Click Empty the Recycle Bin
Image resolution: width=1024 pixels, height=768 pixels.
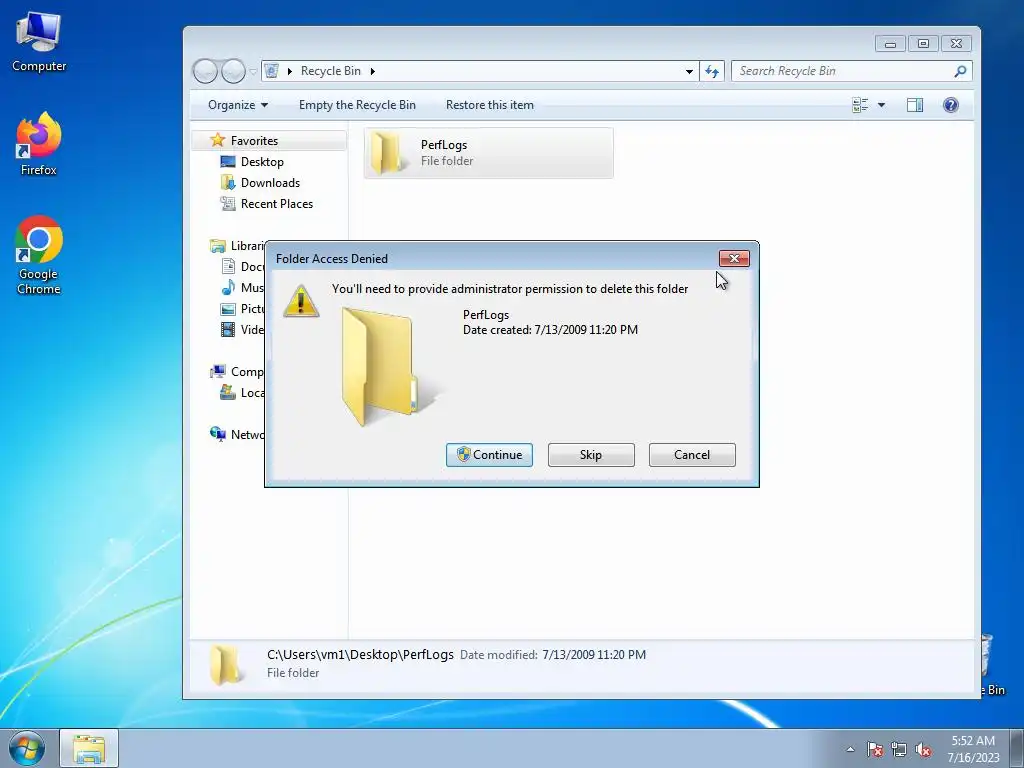coord(357,105)
